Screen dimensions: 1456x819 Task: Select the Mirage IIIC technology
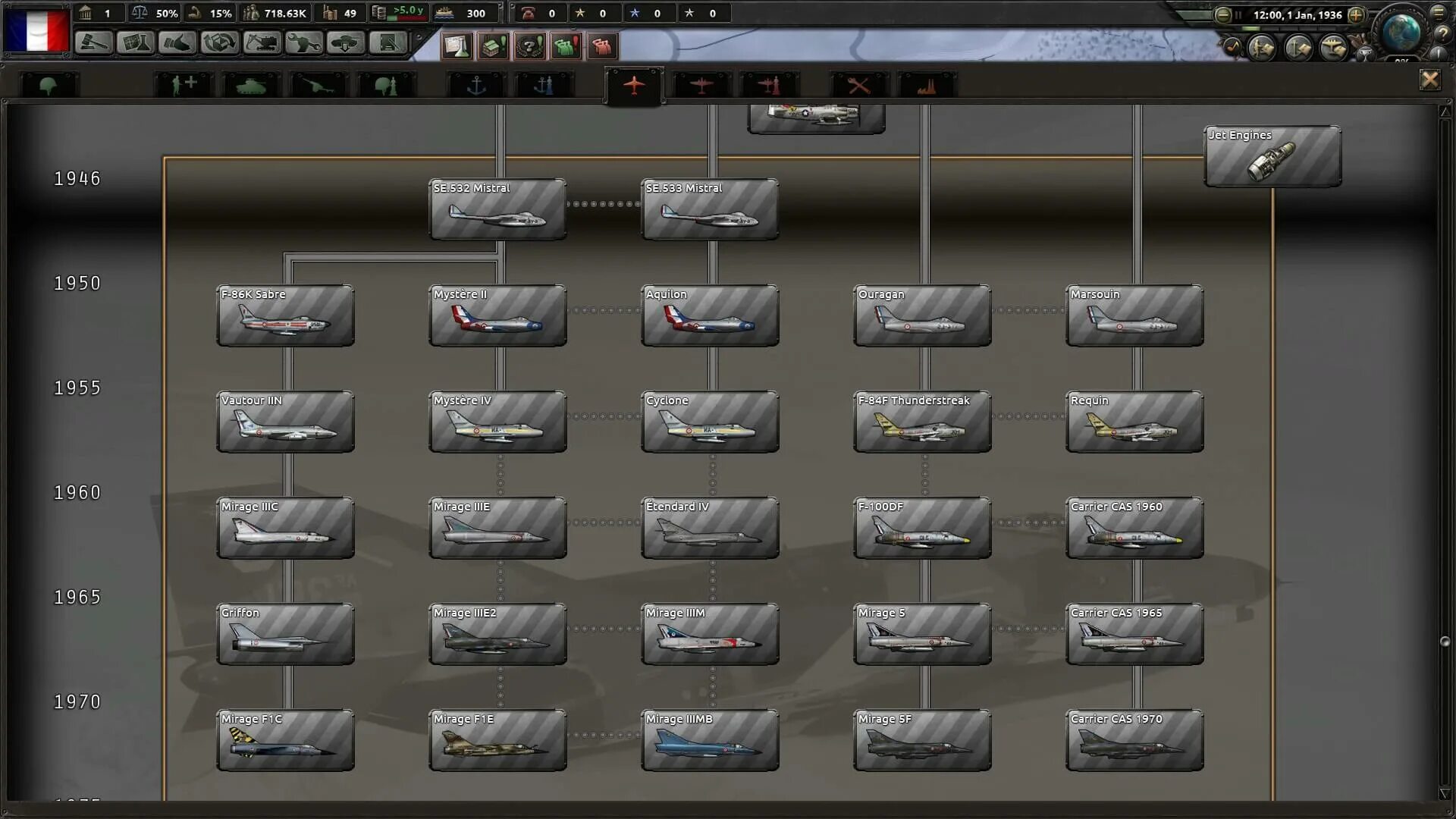tap(285, 528)
